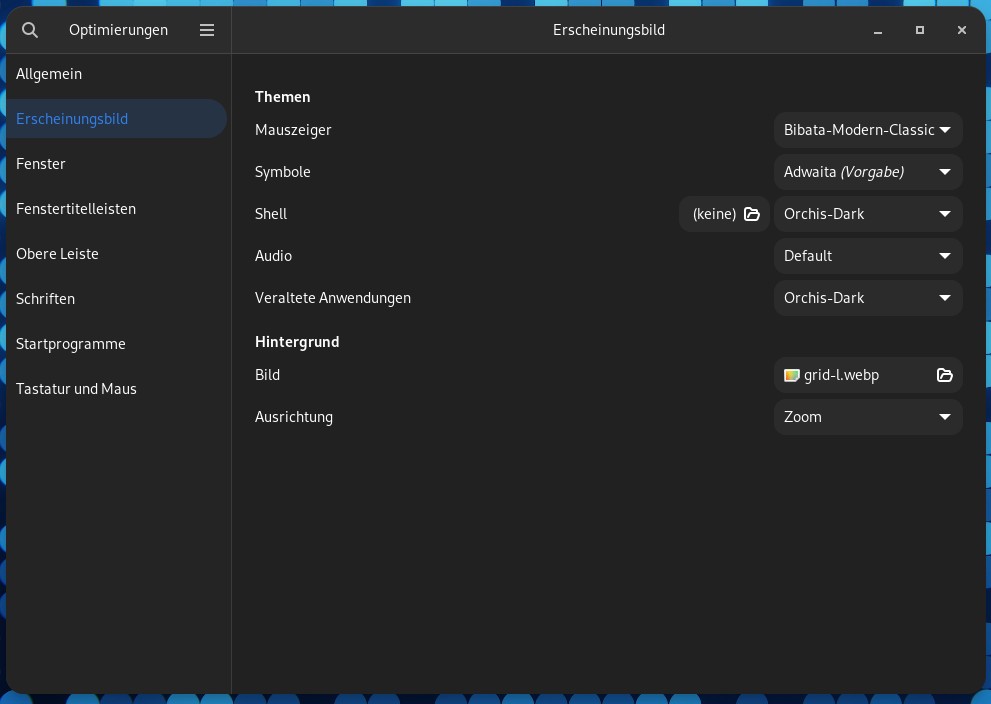The width and height of the screenshot is (991, 704).
Task: Switch to the Schriften section
Action: [x=45, y=298]
